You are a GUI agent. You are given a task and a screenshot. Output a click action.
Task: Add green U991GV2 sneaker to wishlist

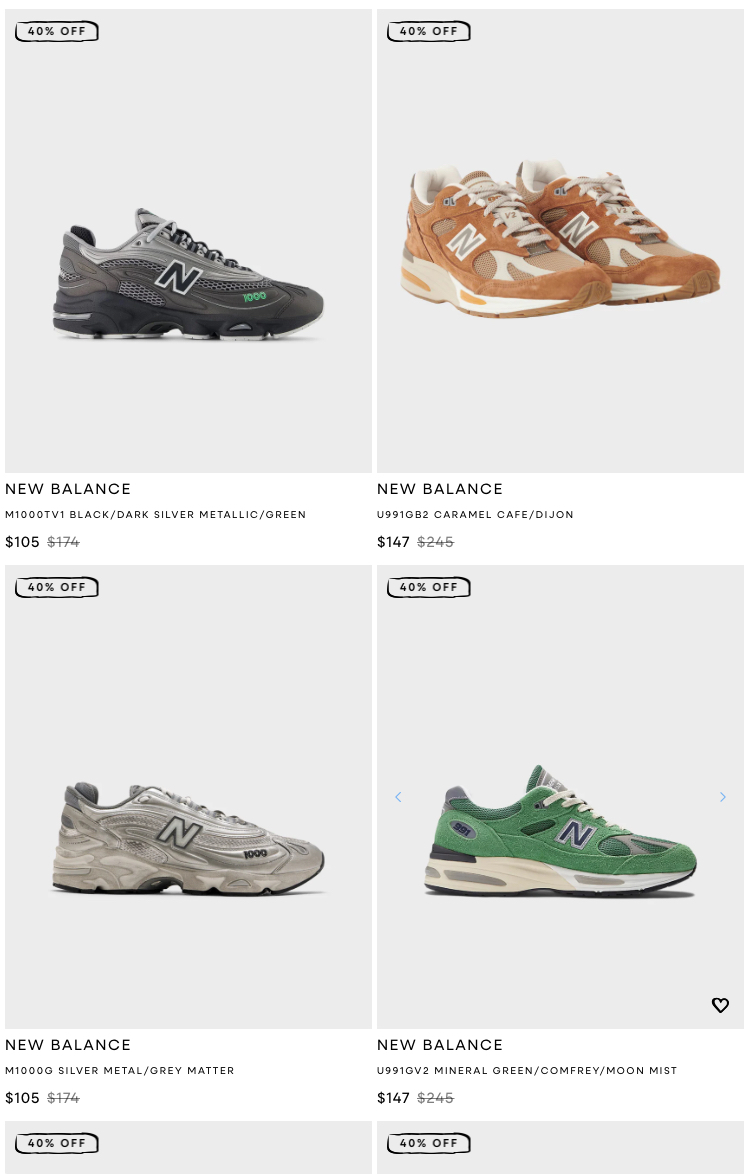click(720, 1005)
